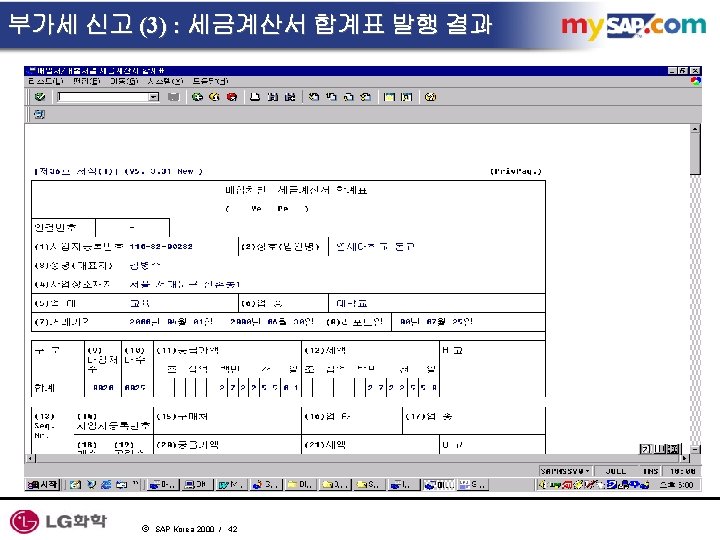720x540 pixels.
Task: Click the SAP logo icon at menu bar end
Action: click(696, 81)
